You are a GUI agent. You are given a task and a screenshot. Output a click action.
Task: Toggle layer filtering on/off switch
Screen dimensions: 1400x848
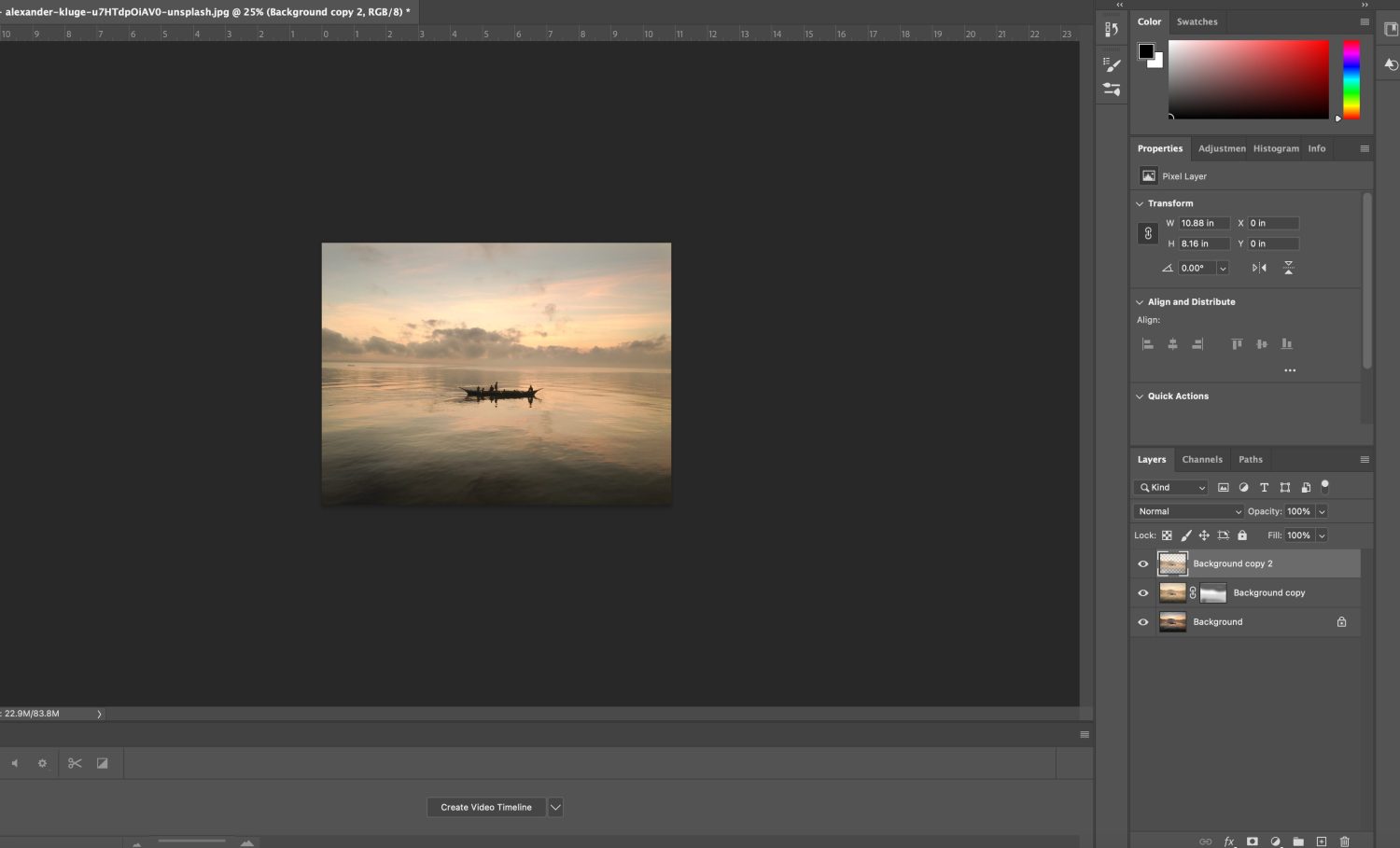(x=1324, y=486)
